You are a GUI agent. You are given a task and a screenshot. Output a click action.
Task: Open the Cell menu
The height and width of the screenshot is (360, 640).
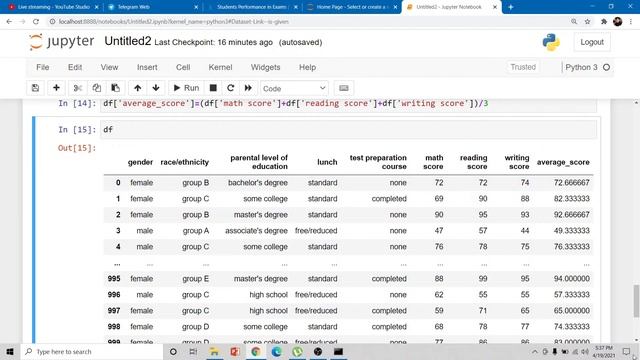tap(183, 67)
